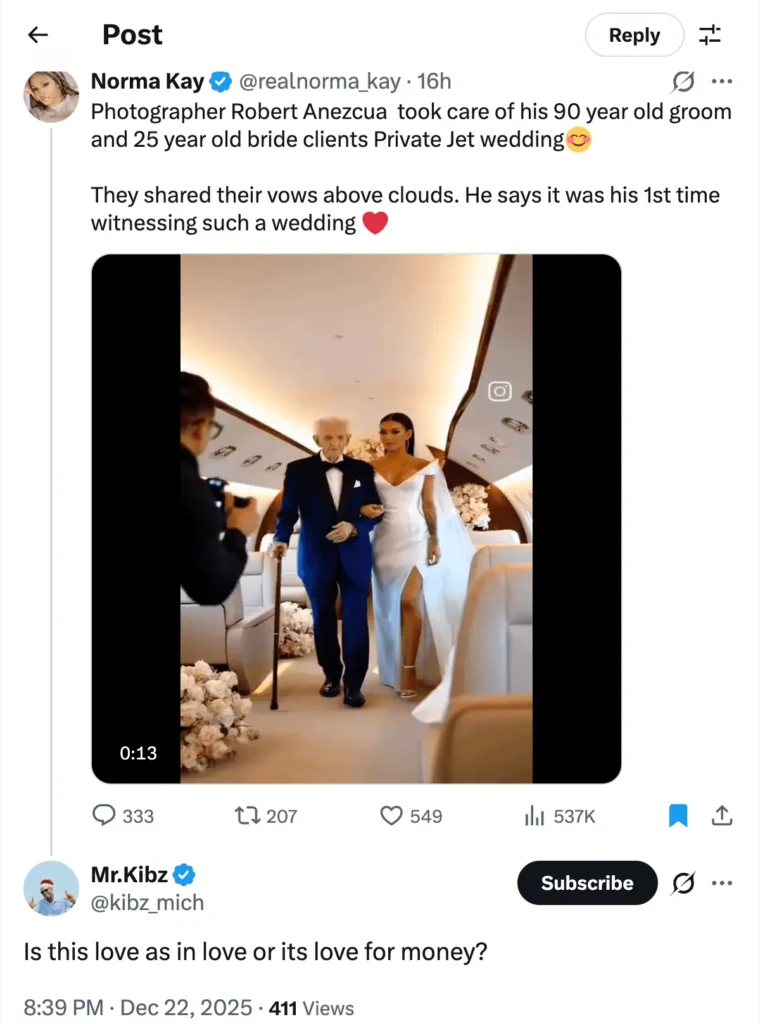Subscribe to Mr.Kibz
Viewport: 765px width, 1024px height.
(586, 883)
